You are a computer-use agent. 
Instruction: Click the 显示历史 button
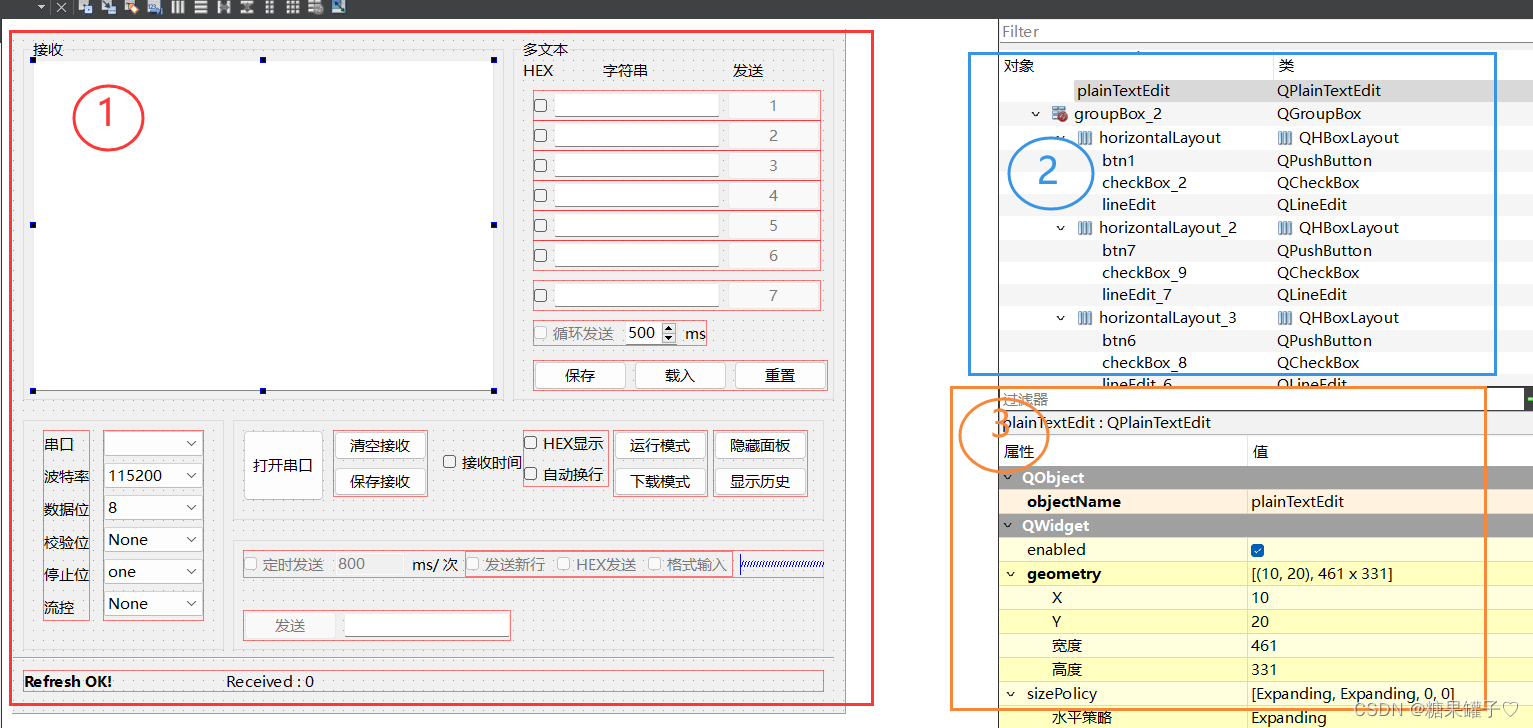pos(760,481)
